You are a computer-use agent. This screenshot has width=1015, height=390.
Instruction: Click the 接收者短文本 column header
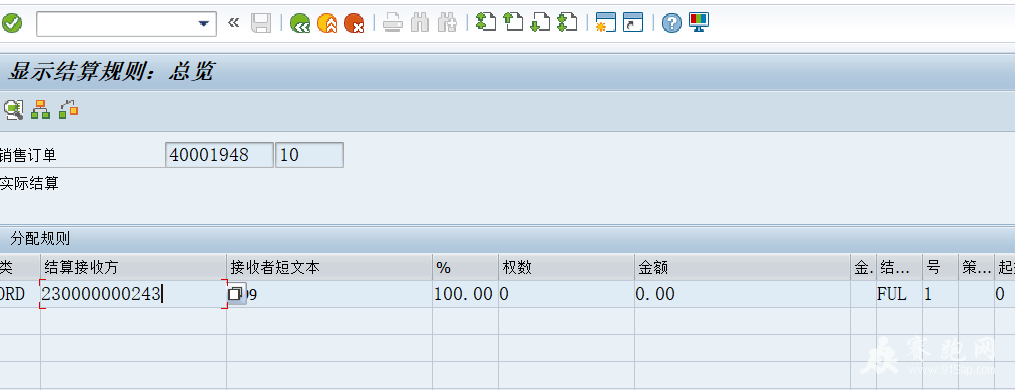[x=329, y=267]
